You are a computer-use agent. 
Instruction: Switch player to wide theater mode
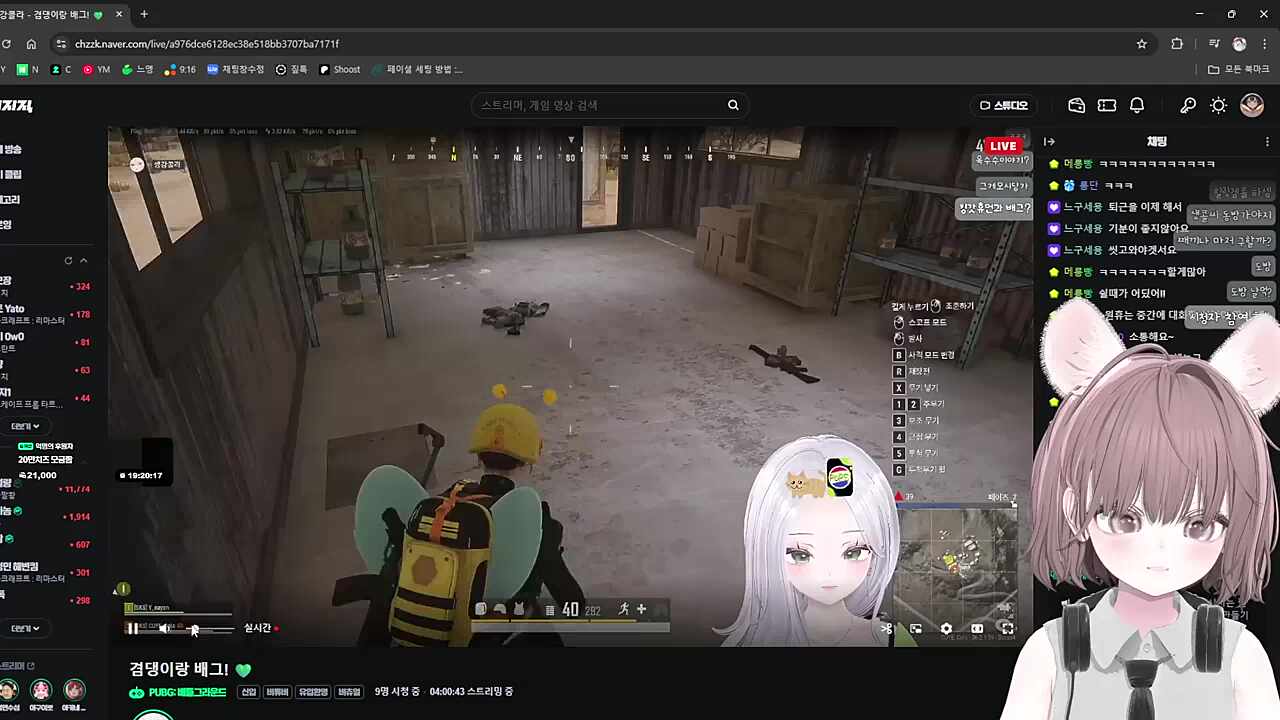tap(977, 629)
